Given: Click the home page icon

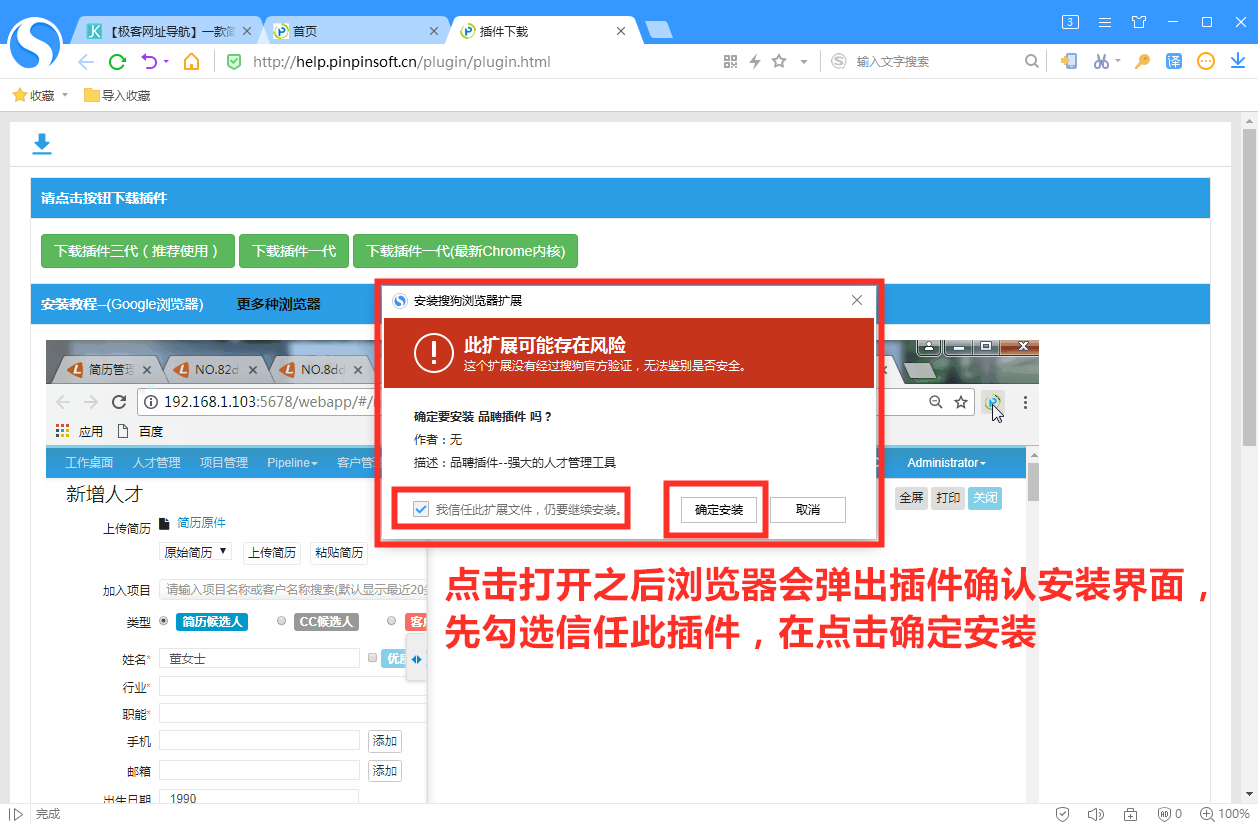Looking at the screenshot, I should pyautogui.click(x=191, y=62).
